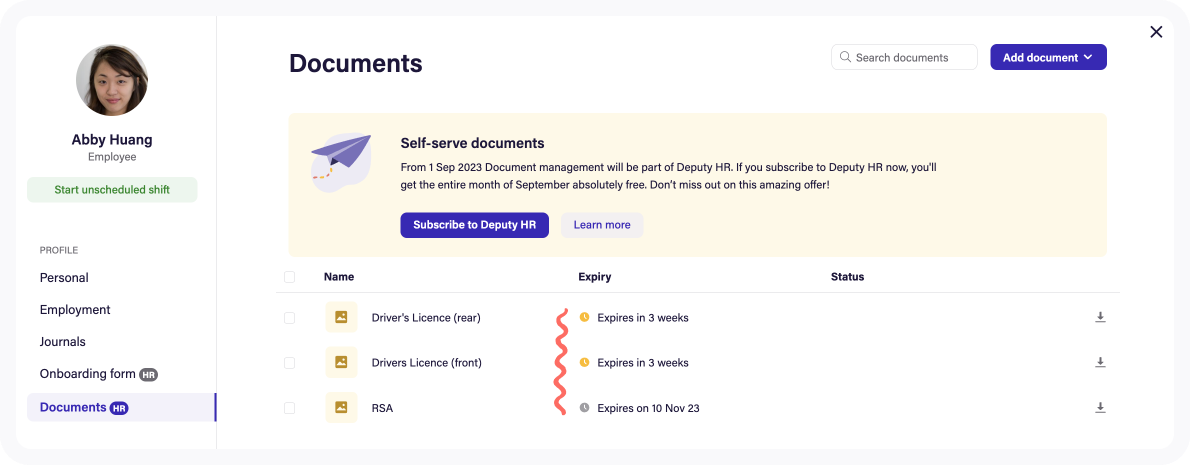Click the Learn more button

click(x=602, y=225)
